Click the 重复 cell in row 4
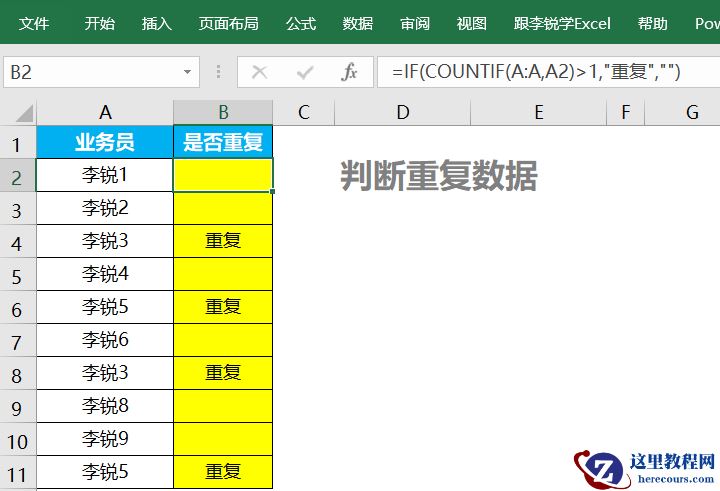 tap(223, 241)
